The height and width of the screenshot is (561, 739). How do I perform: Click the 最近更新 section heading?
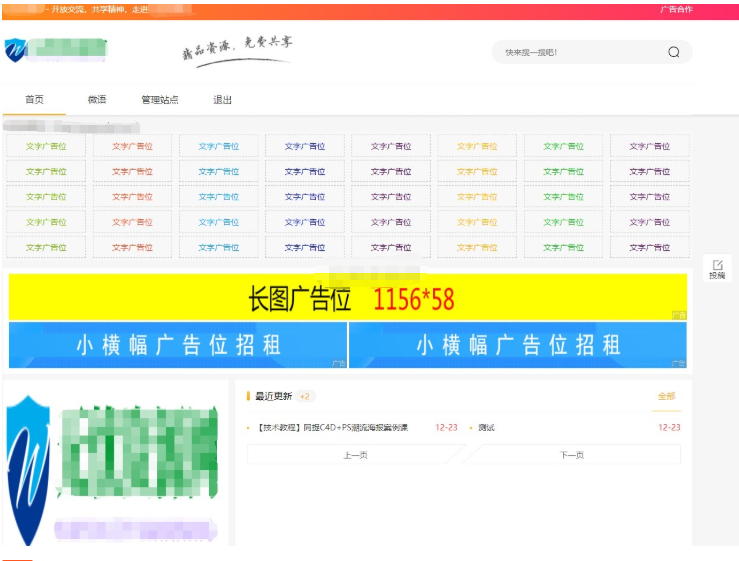[273, 396]
